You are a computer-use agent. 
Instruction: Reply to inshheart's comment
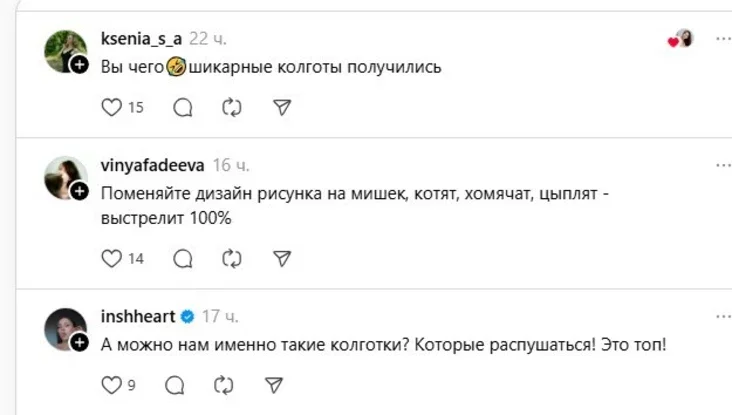click(x=174, y=384)
